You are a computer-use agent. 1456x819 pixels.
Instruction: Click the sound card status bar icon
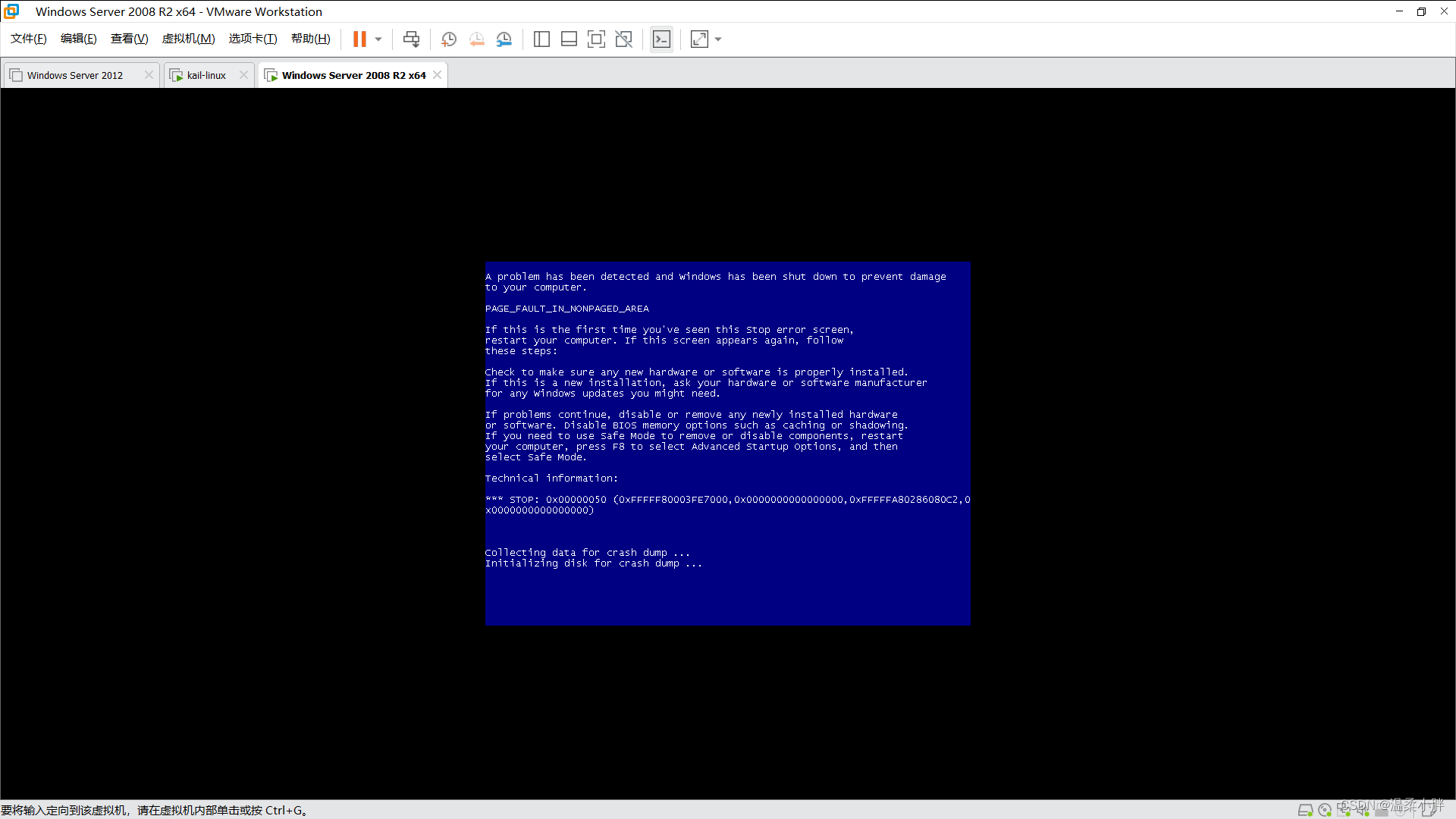(x=1362, y=810)
